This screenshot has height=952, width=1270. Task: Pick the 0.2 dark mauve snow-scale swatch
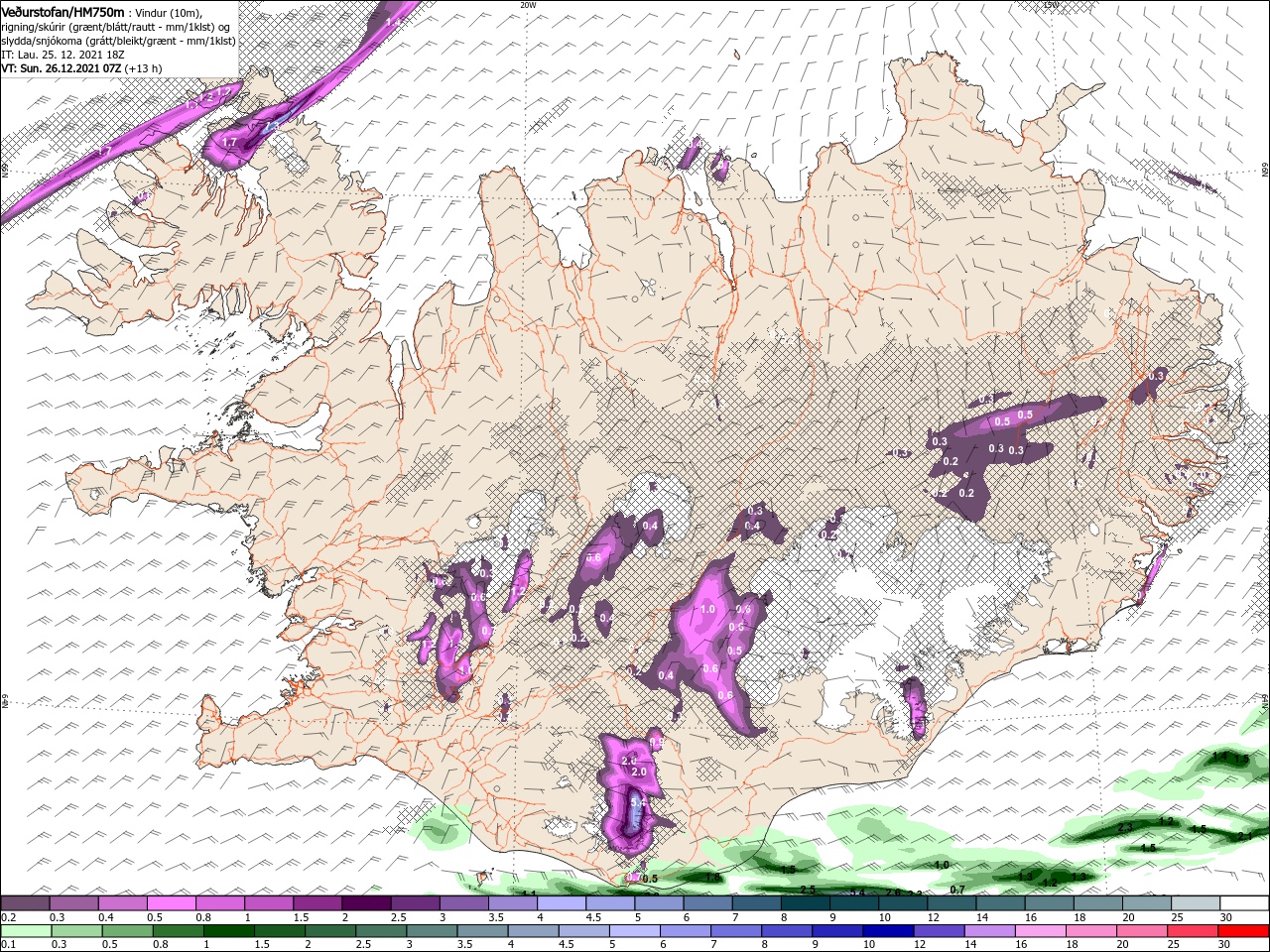pos(25,903)
